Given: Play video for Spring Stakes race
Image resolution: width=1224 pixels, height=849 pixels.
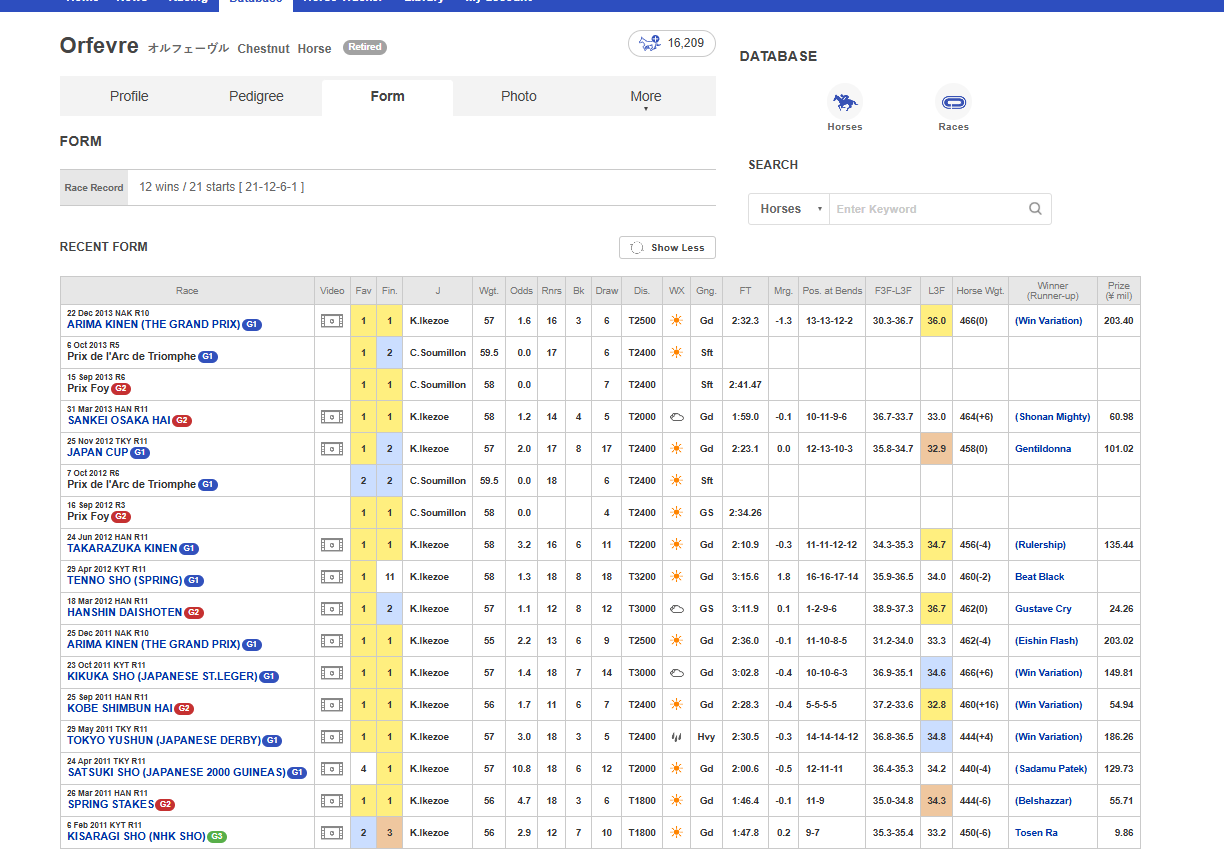Looking at the screenshot, I should click(x=331, y=801).
